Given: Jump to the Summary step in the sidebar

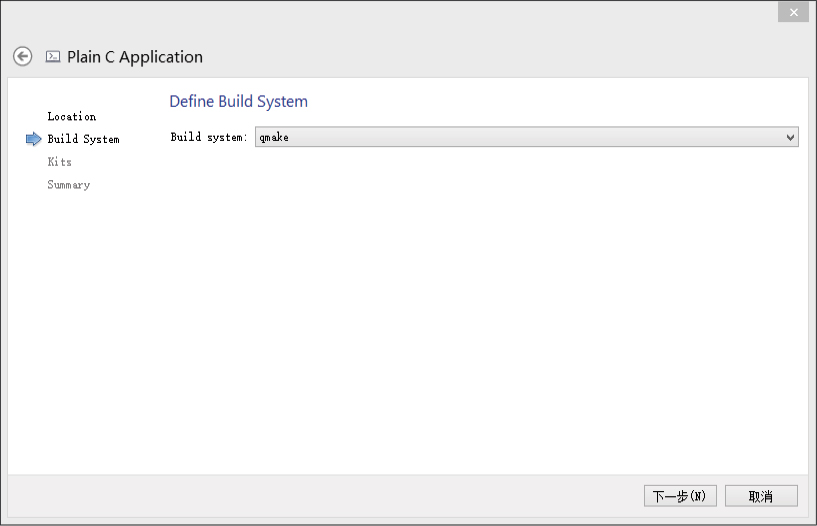Looking at the screenshot, I should coord(68,185).
